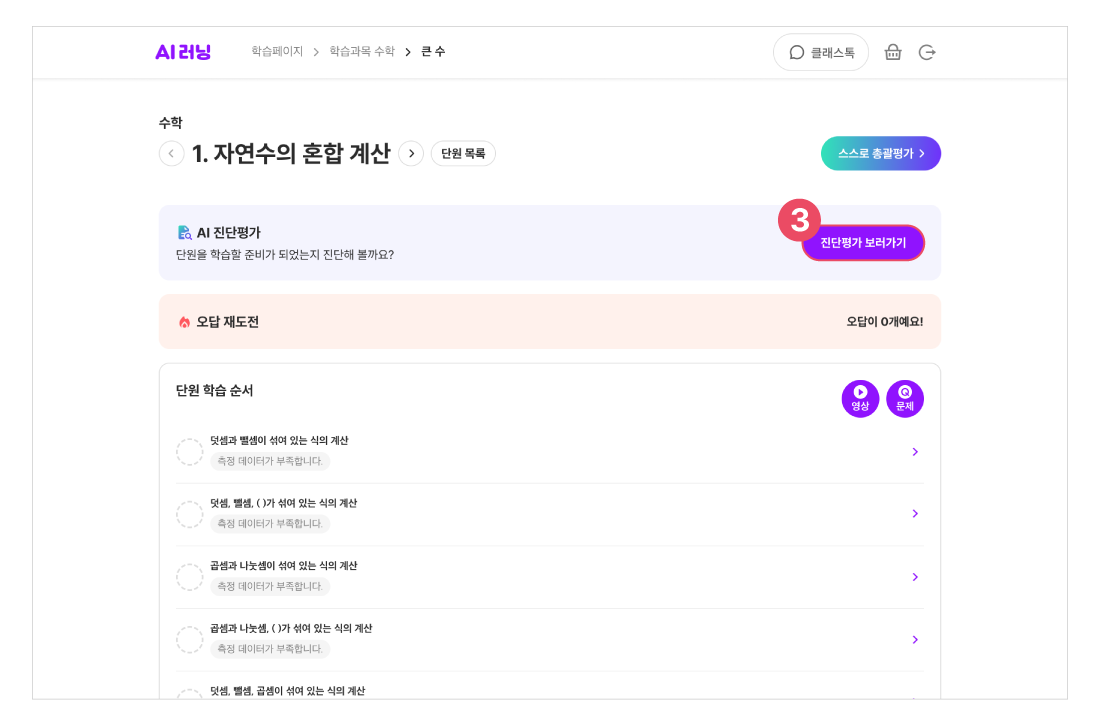Image resolution: width=1100 pixels, height=726 pixels.
Task: Expand chevron for 곱셈과 나눗셈, ( )가 섞여 row
Action: click(915, 639)
